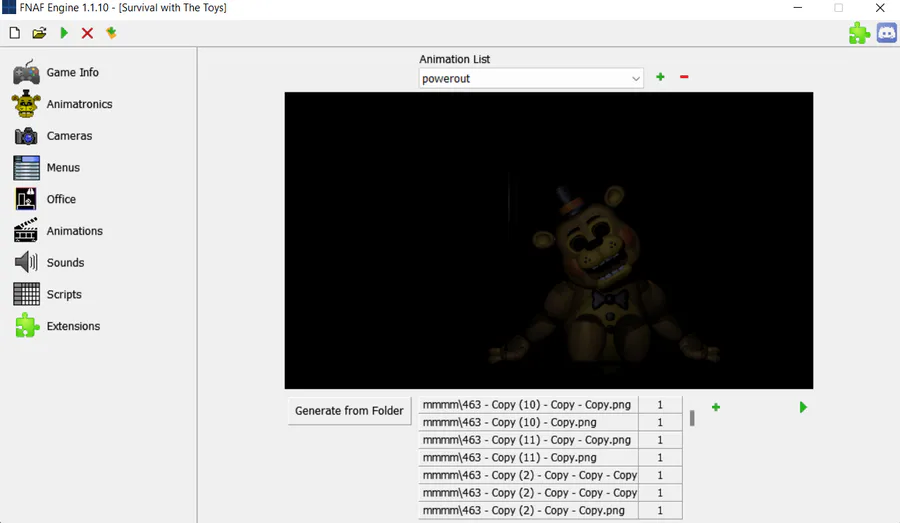This screenshot has width=900, height=523.
Task: Click the animation preview image of the animatronic
Action: point(549,240)
